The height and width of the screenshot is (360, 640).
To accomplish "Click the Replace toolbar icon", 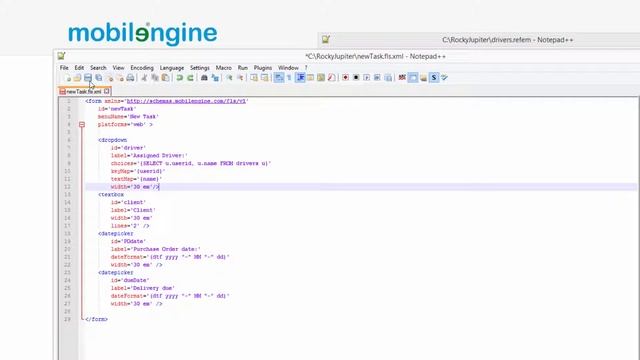I will tap(215, 78).
